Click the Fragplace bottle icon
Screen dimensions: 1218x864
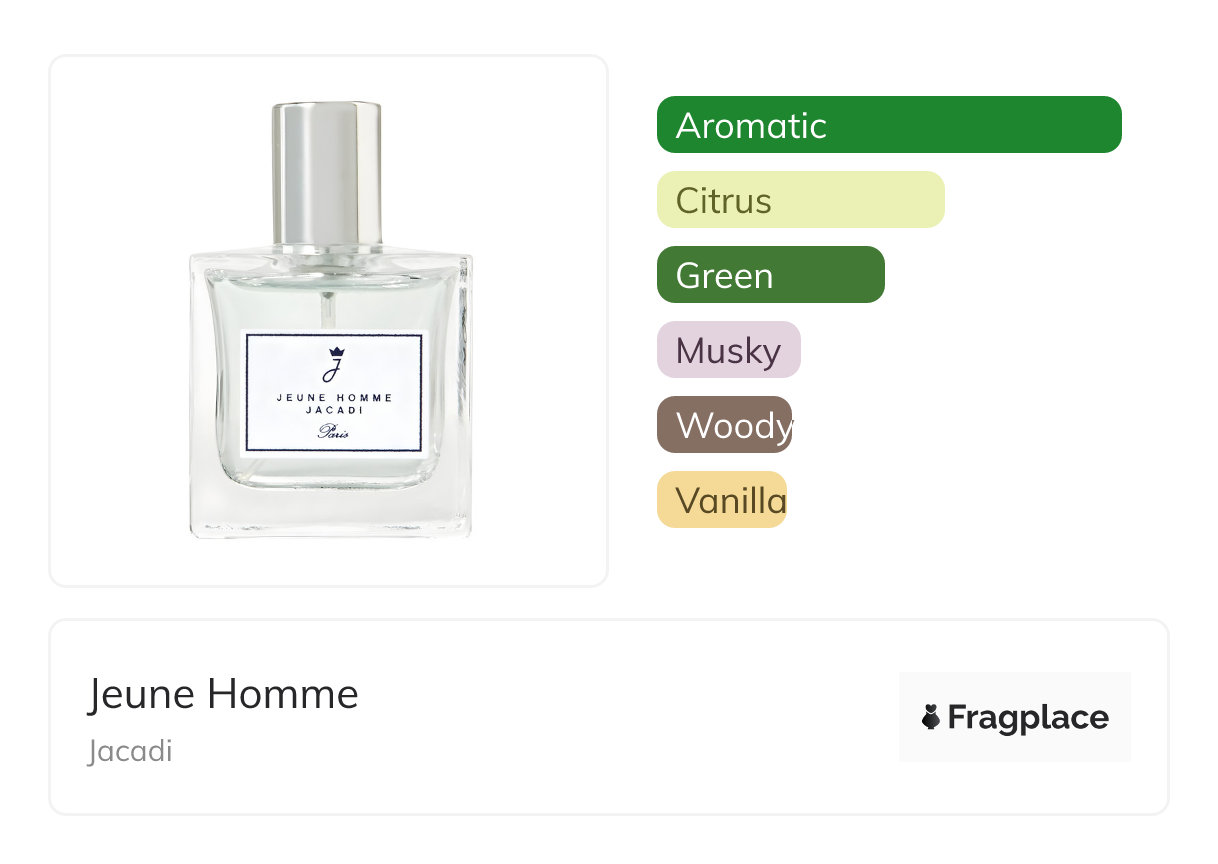click(931, 717)
